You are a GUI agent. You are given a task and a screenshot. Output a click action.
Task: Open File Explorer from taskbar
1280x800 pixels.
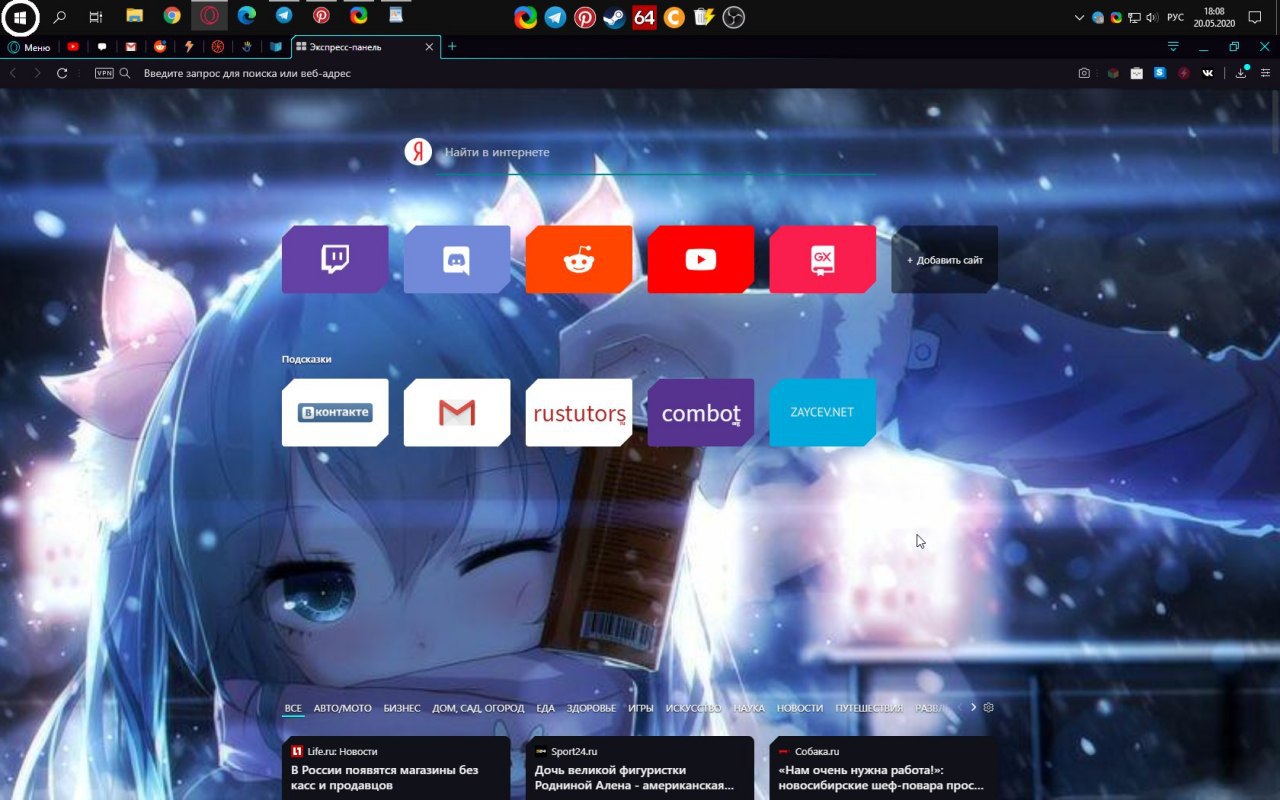tap(134, 16)
